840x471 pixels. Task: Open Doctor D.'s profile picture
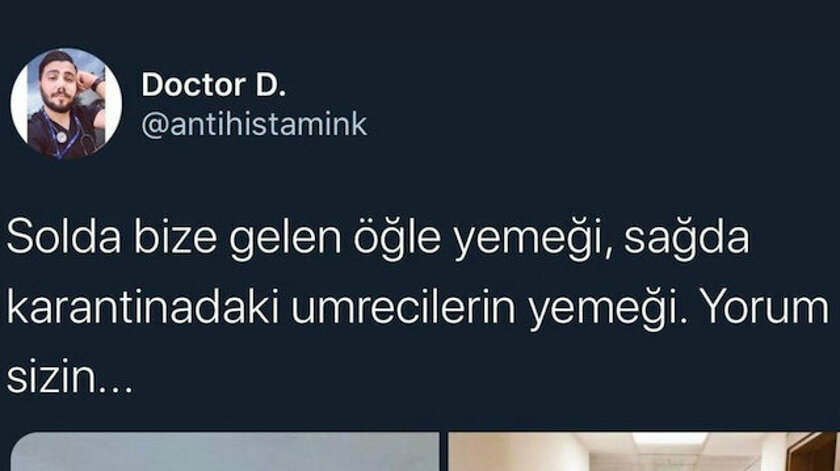coord(66,103)
